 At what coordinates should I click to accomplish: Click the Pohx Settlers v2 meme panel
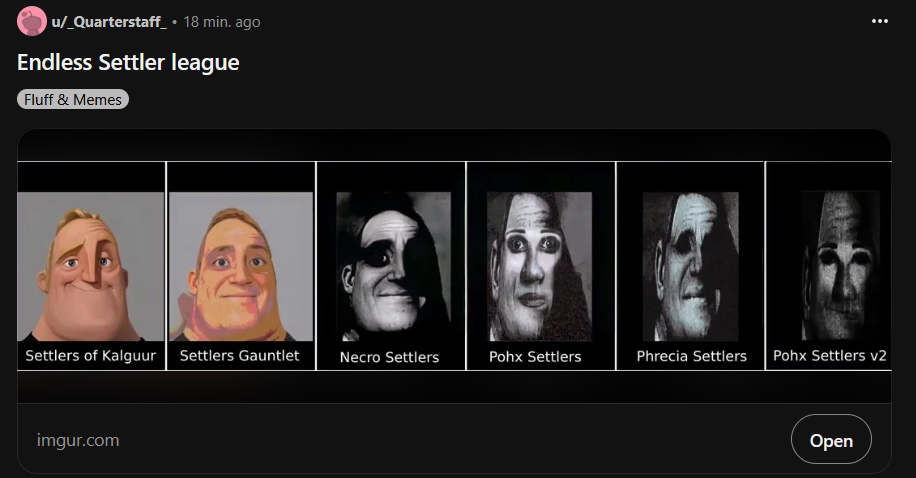coord(828,266)
